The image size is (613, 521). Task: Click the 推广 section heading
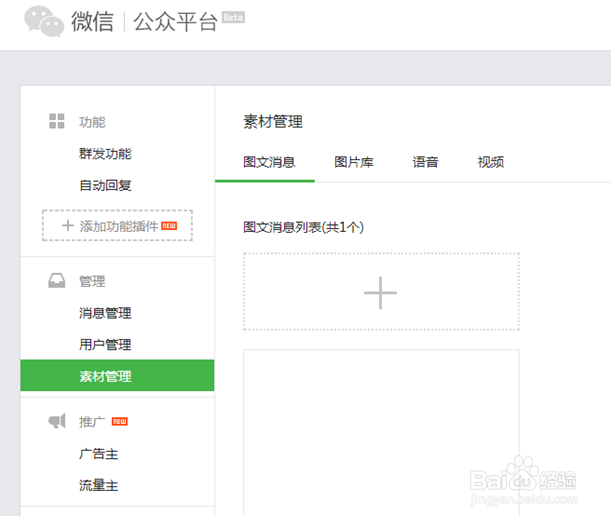(x=92, y=422)
